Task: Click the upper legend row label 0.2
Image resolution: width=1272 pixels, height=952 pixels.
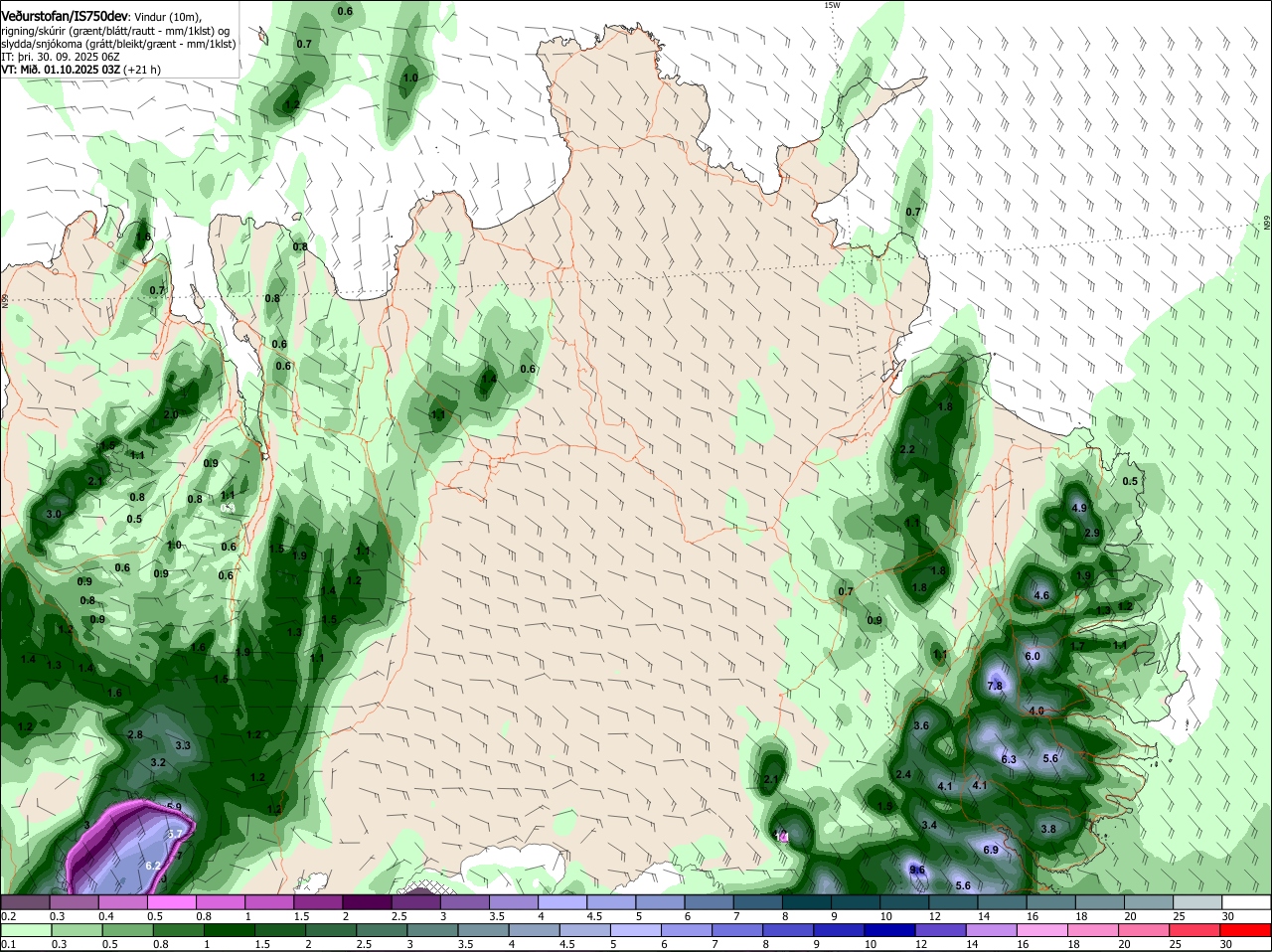Action: pos(8,916)
